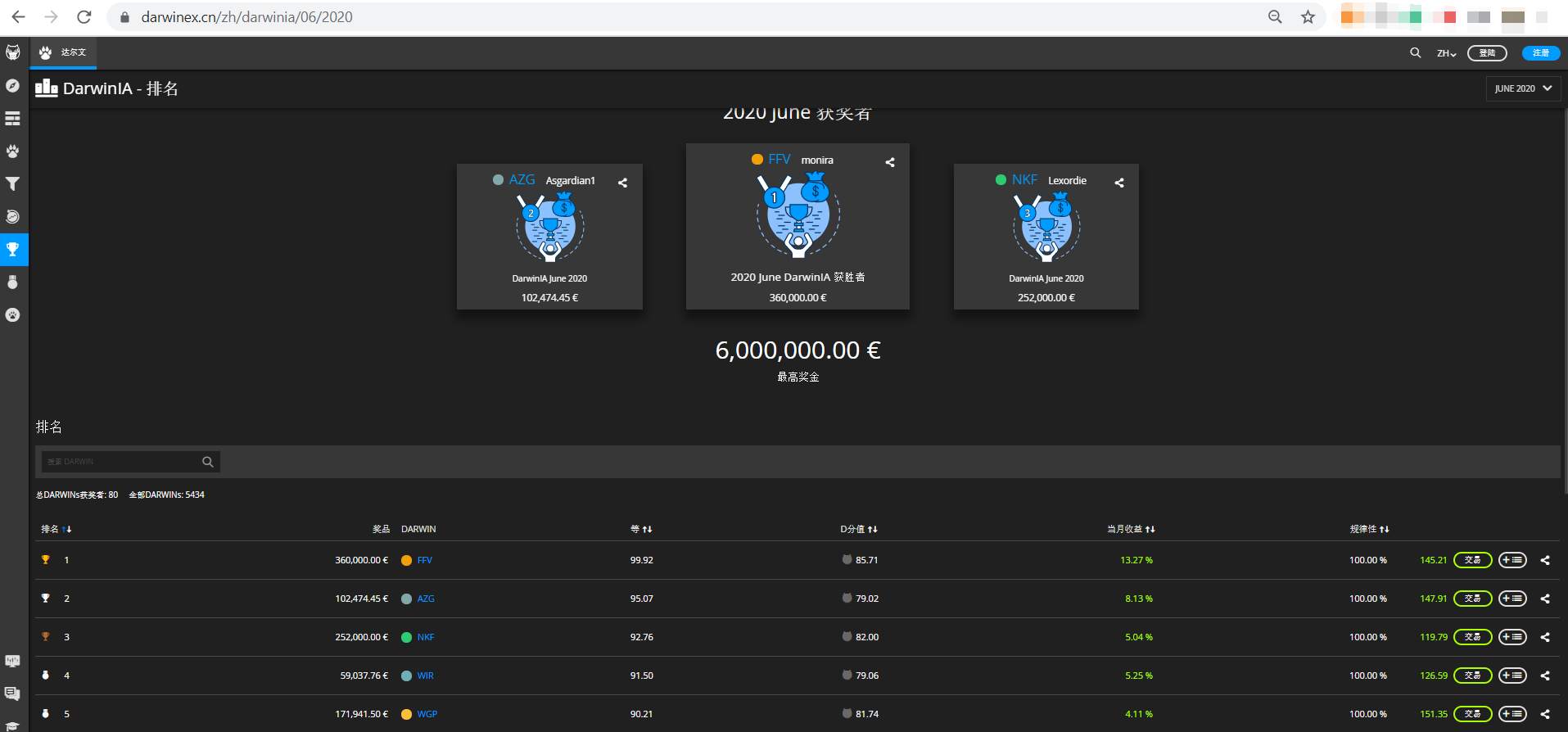Viewport: 1568px width, 732px height.
Task: Reload the page in the browser
Action: 84,17
